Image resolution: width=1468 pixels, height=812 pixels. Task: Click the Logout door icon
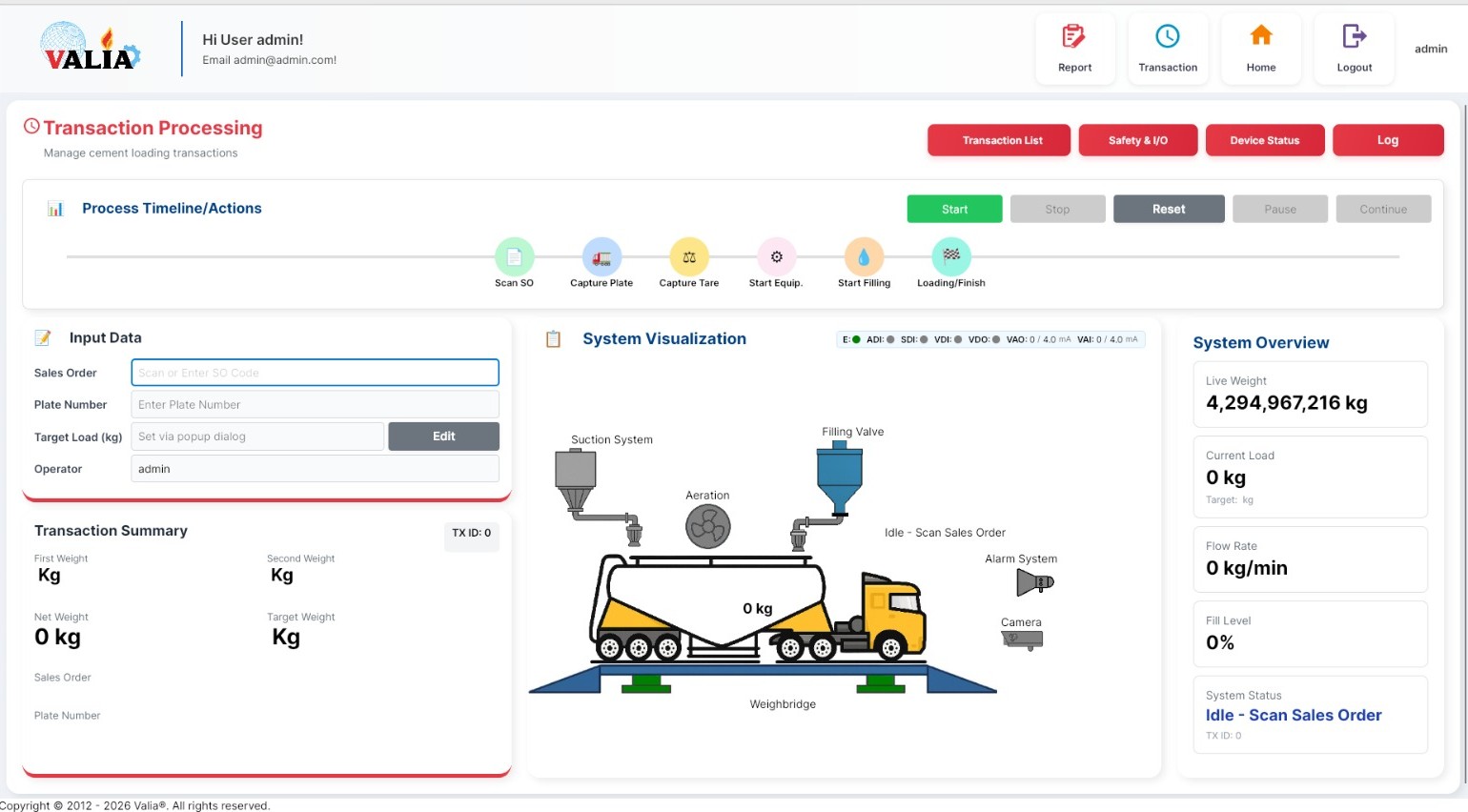1355,36
